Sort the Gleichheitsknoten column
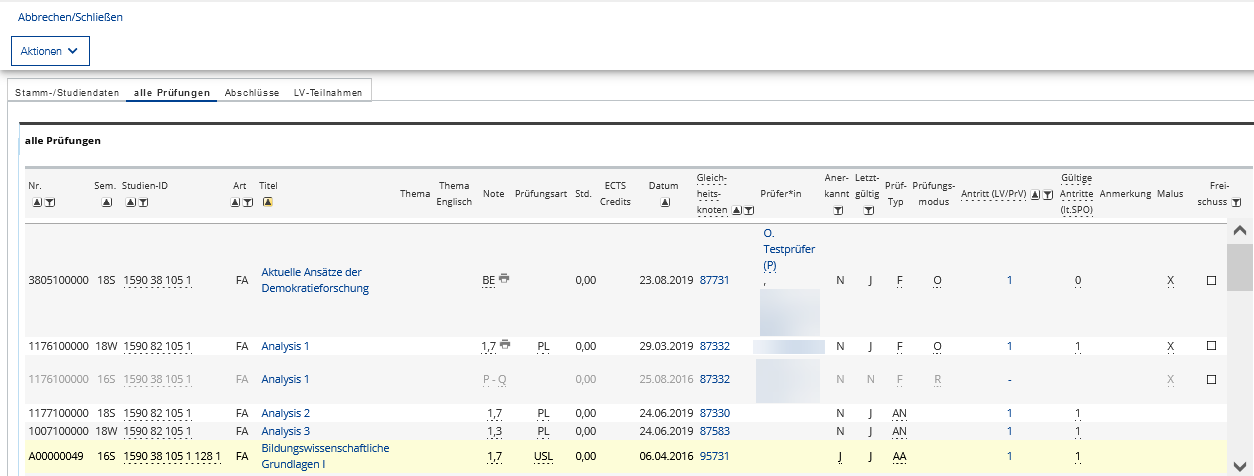Viewport: 1254px width, 476px height. click(x=737, y=211)
